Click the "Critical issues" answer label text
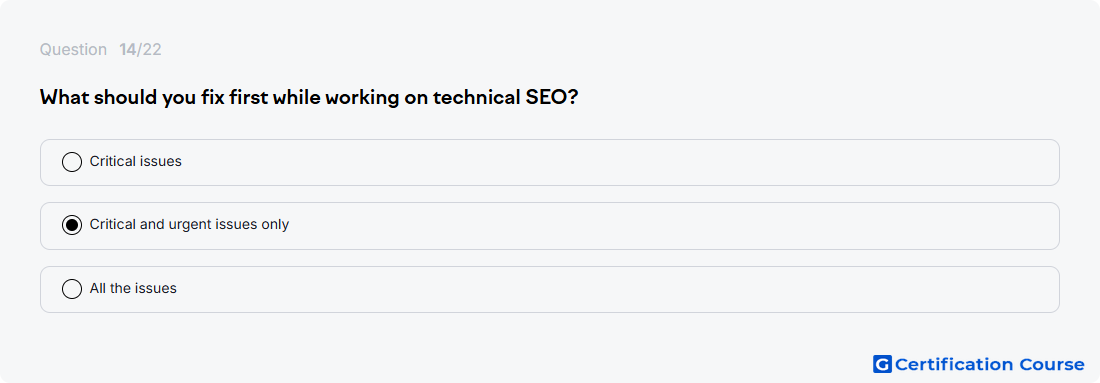Screen dimensions: 1100x383 click(x=135, y=161)
